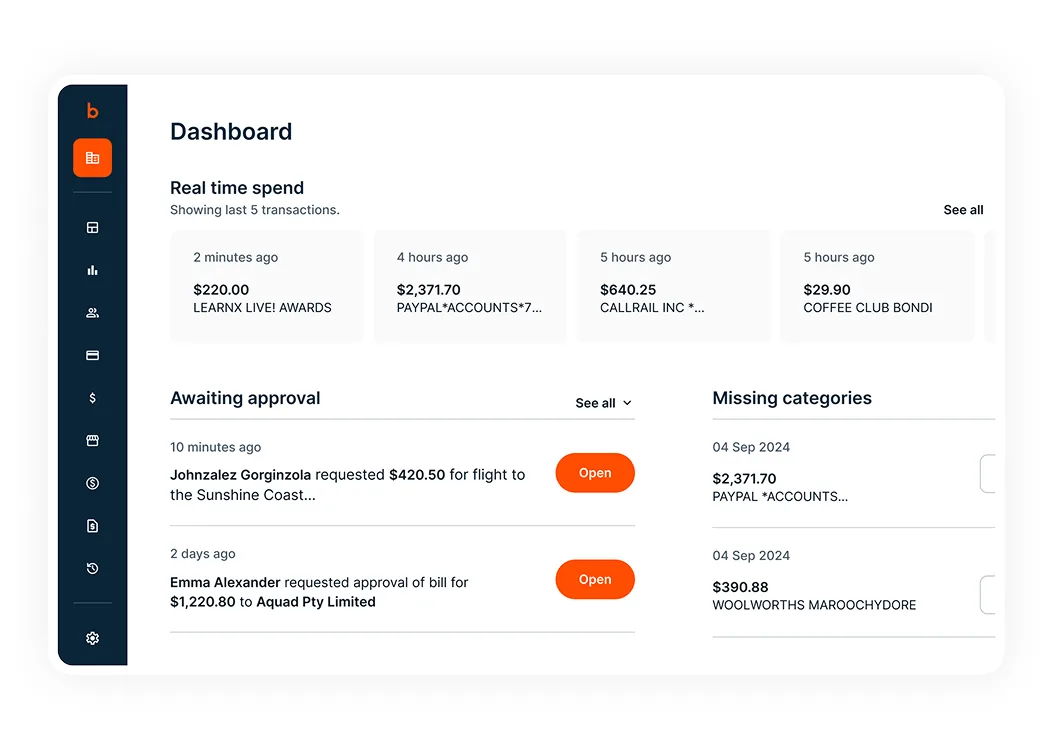Expand the Awaiting approval 'See all' dropdown

click(x=603, y=403)
